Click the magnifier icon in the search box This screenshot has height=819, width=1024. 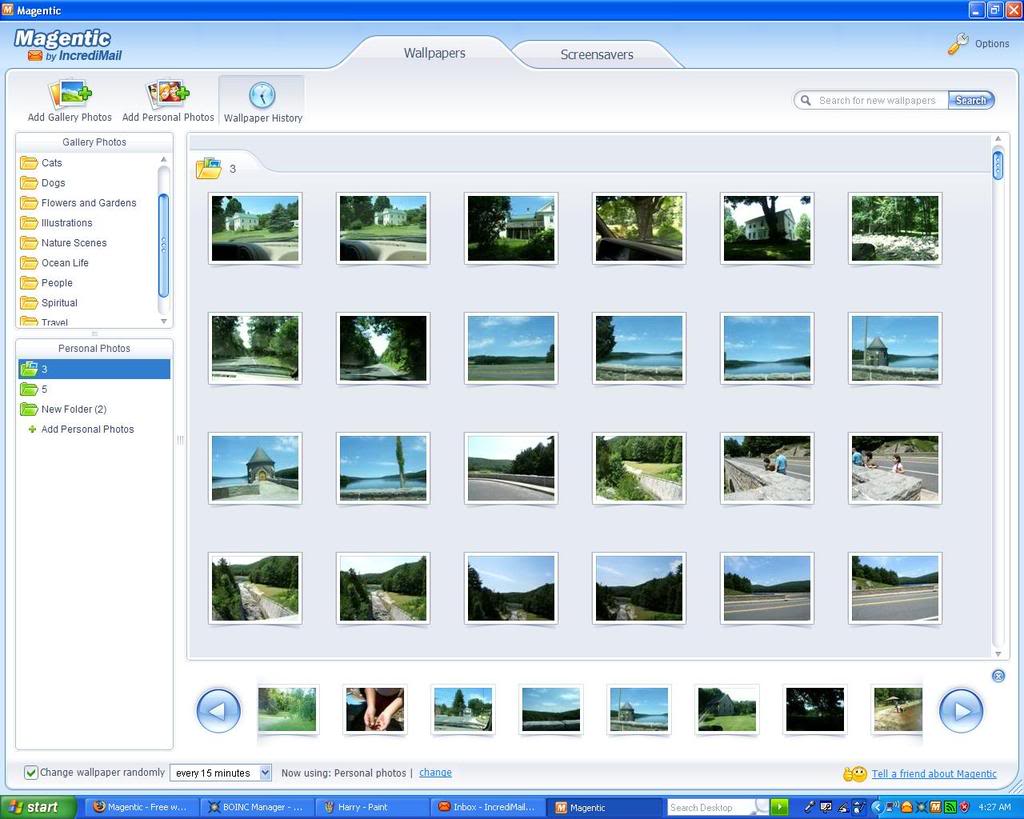pos(806,100)
